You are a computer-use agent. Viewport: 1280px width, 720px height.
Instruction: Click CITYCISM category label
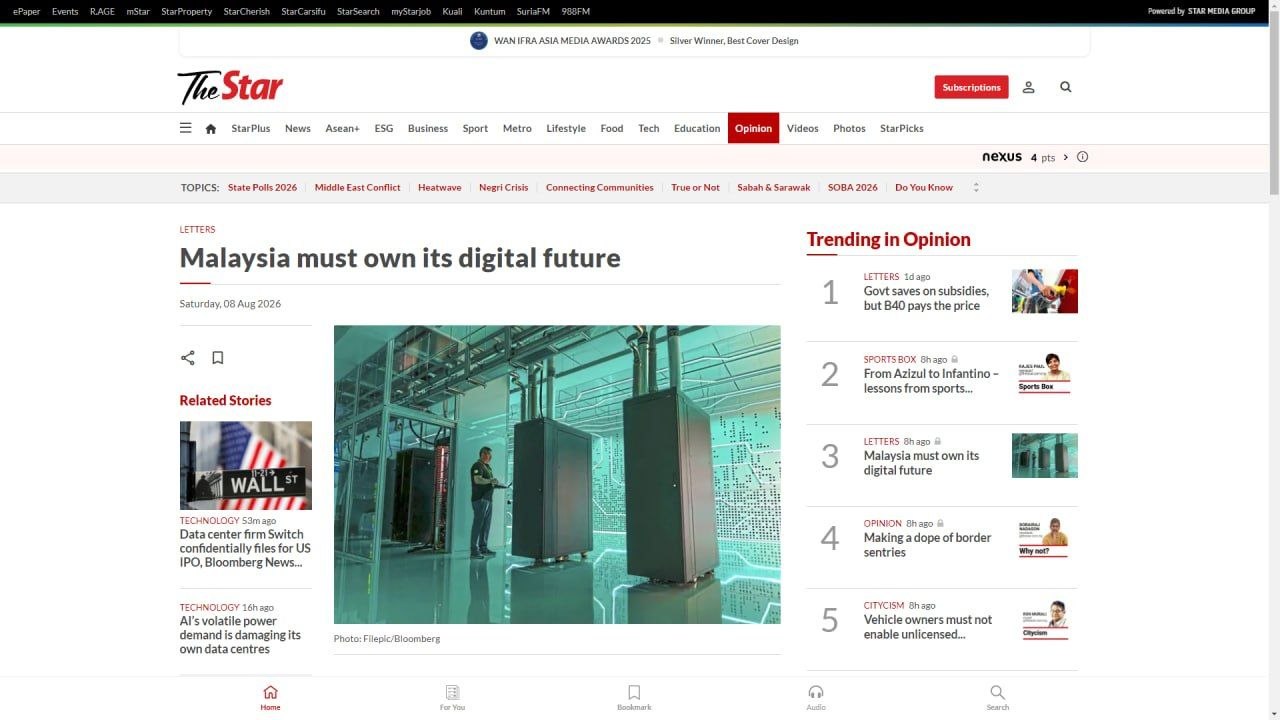(884, 605)
